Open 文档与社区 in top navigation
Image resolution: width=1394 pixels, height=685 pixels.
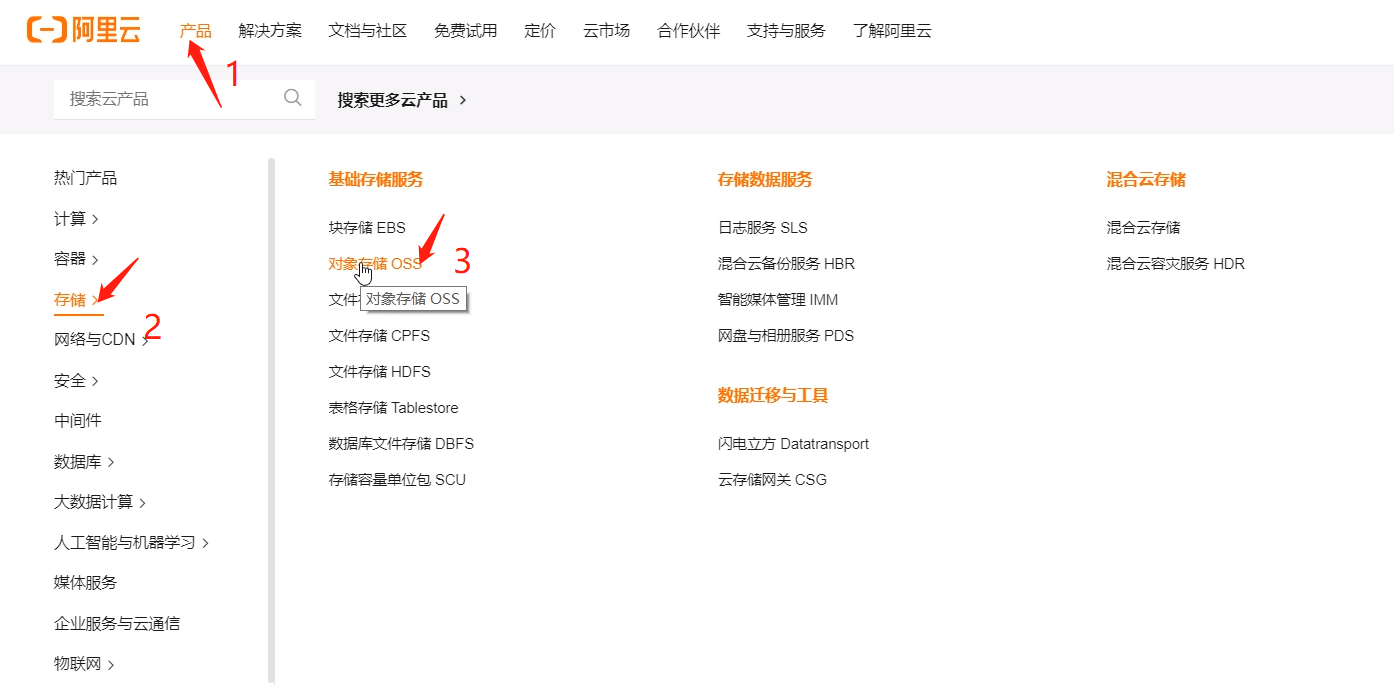click(x=368, y=30)
